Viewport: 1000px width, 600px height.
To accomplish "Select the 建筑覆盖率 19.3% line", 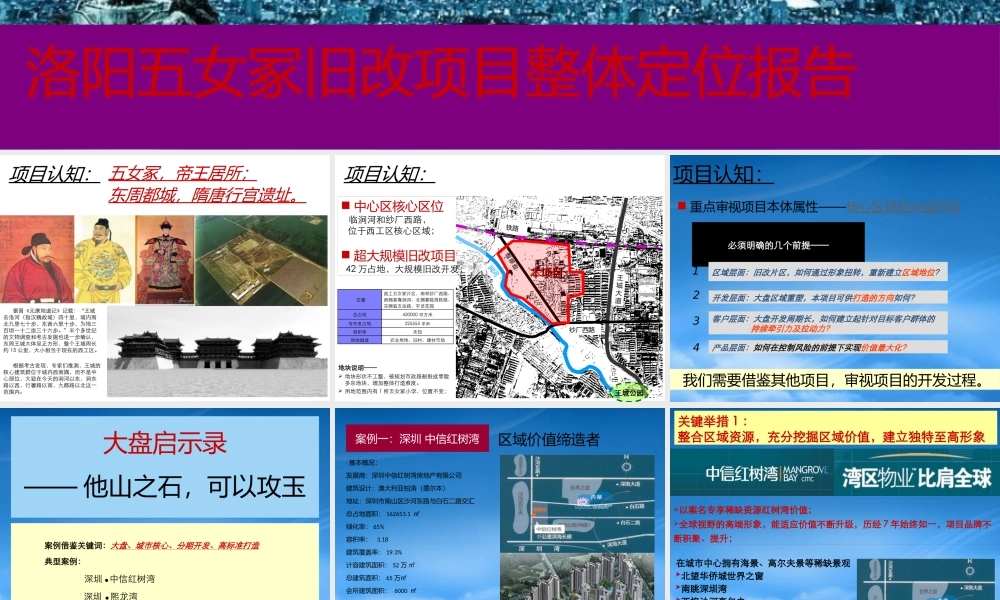I will 374,552.
